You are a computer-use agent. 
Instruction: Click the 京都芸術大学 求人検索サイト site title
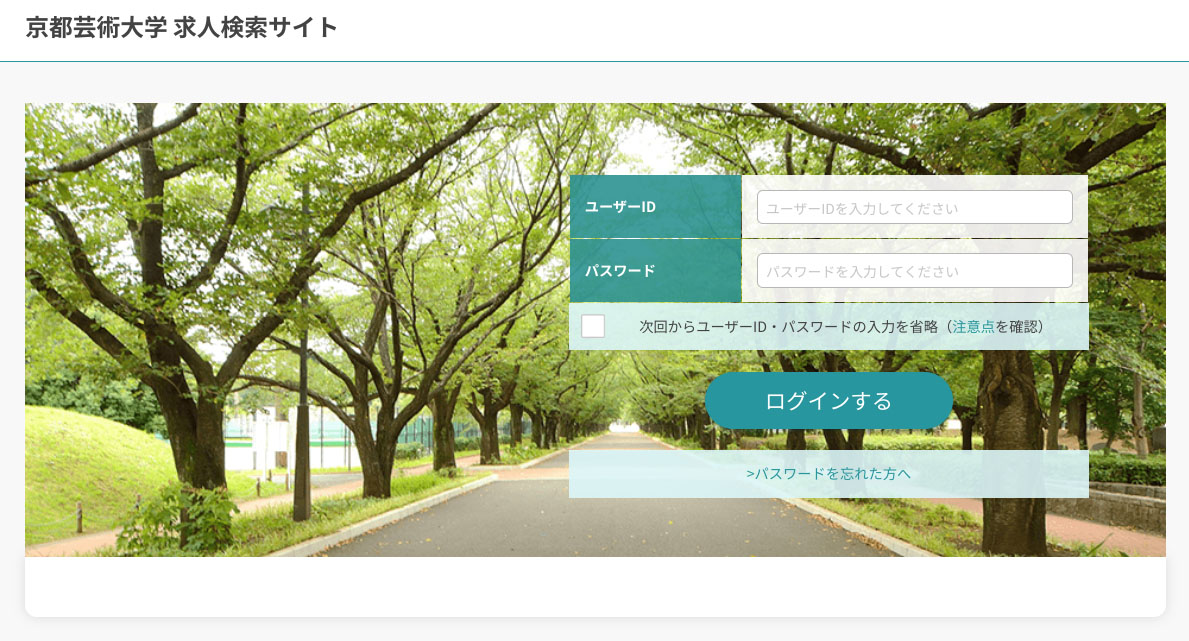(x=182, y=28)
